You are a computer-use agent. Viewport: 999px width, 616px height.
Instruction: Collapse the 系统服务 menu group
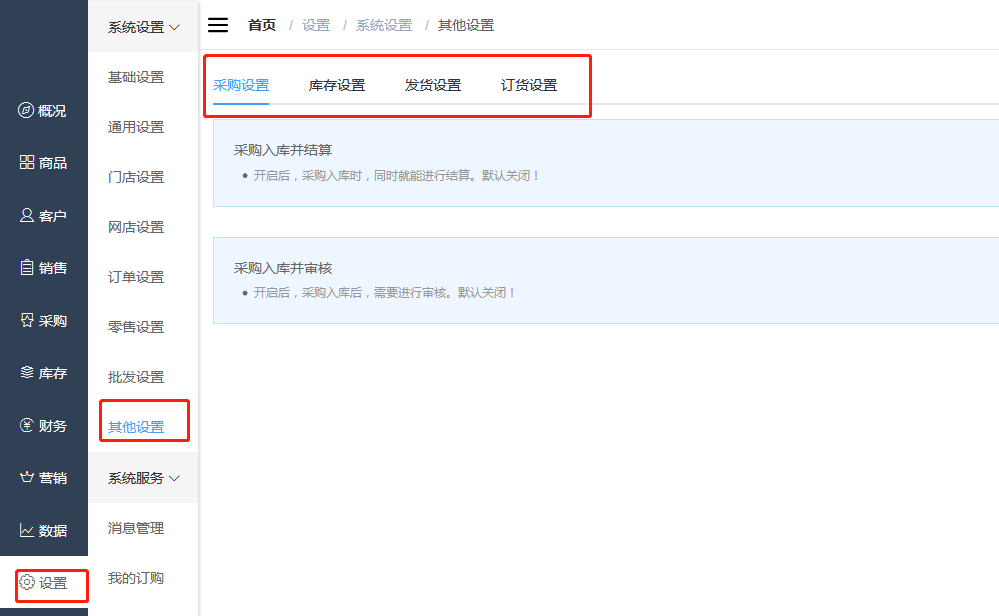pos(143,478)
